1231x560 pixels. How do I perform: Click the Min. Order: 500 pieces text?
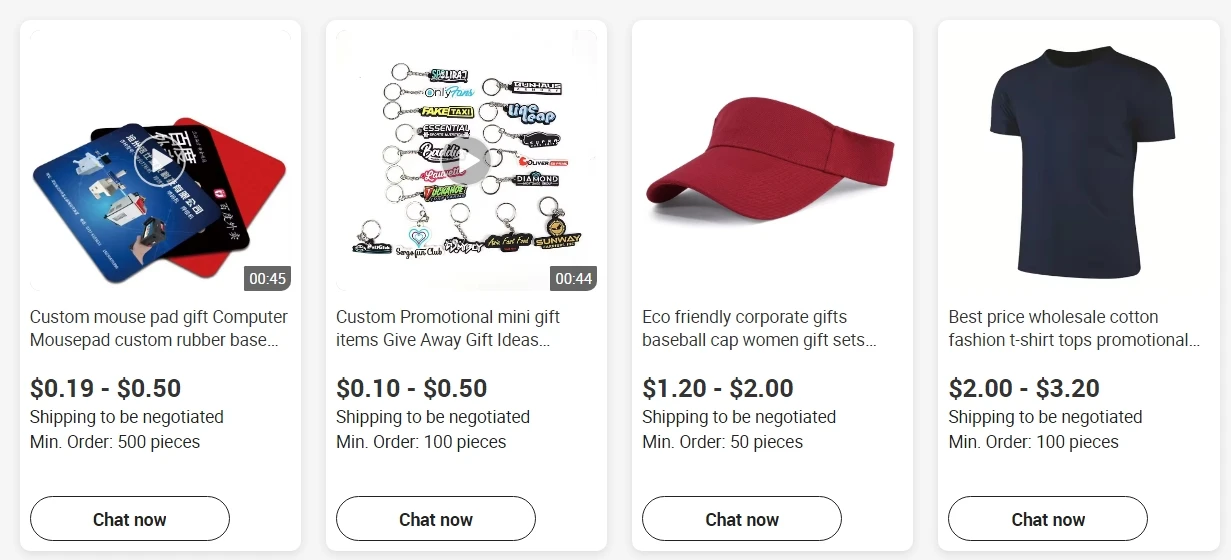point(115,442)
